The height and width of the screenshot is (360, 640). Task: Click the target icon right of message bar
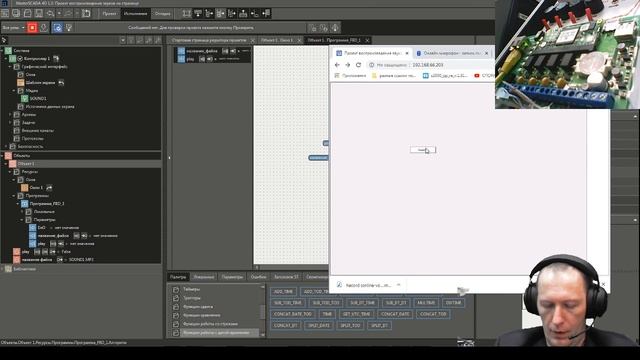pyautogui.click(x=335, y=28)
